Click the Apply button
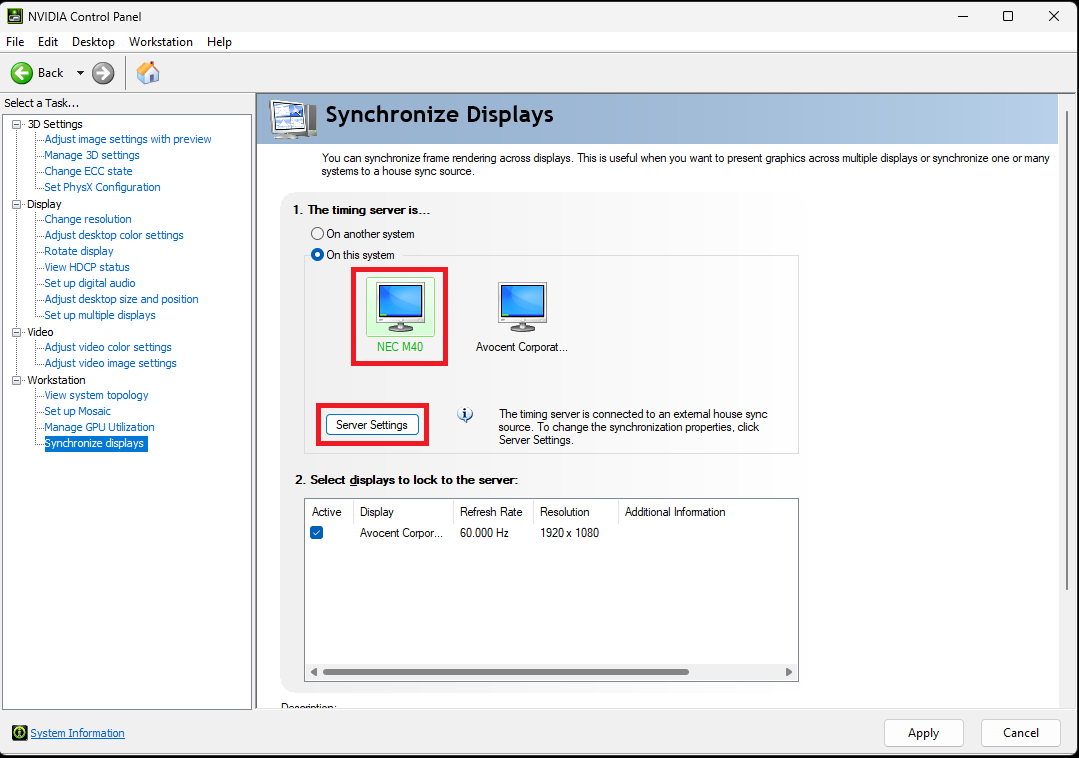 pos(923,733)
